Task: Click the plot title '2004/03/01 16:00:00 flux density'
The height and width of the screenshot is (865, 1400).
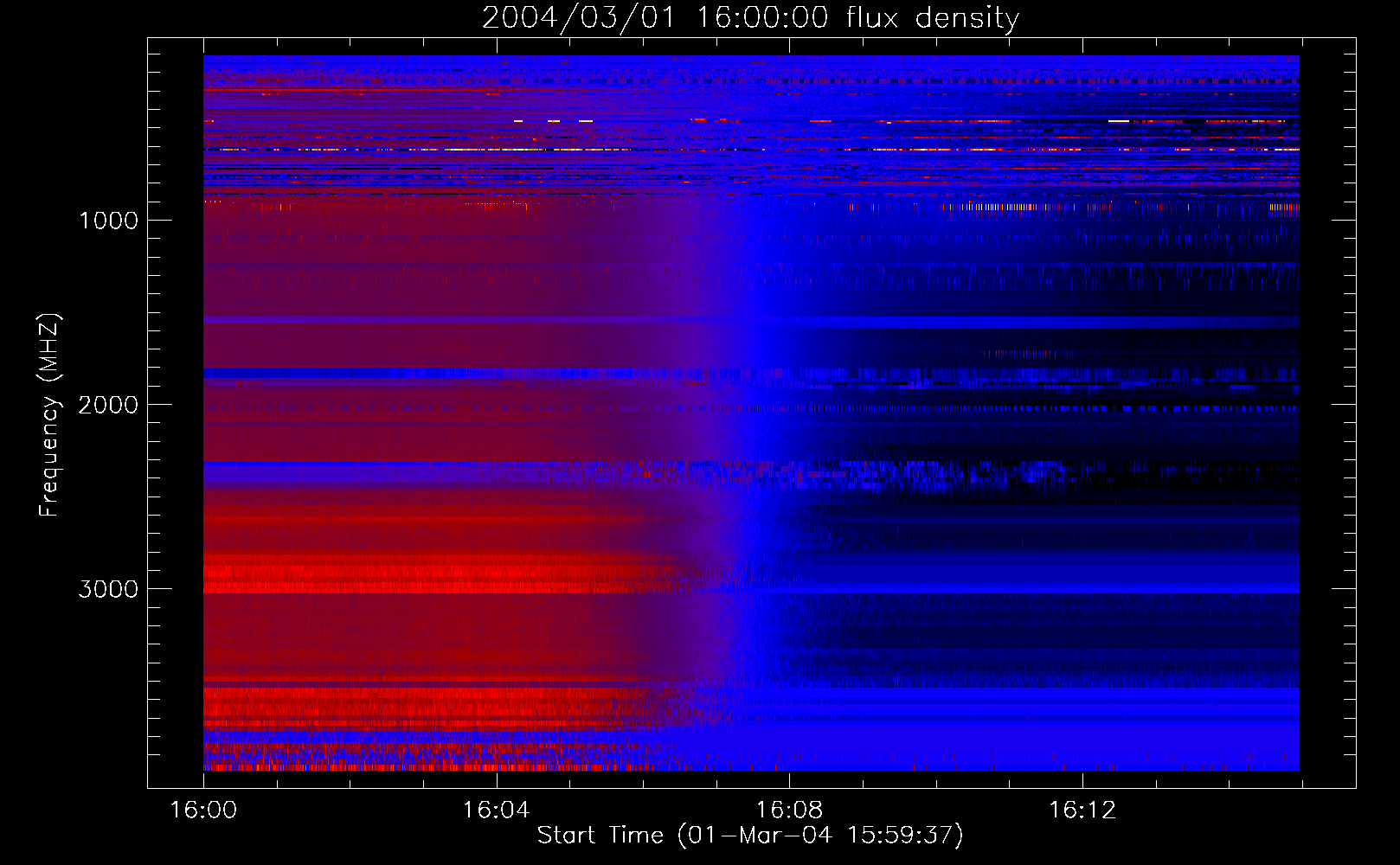Action: click(750, 18)
